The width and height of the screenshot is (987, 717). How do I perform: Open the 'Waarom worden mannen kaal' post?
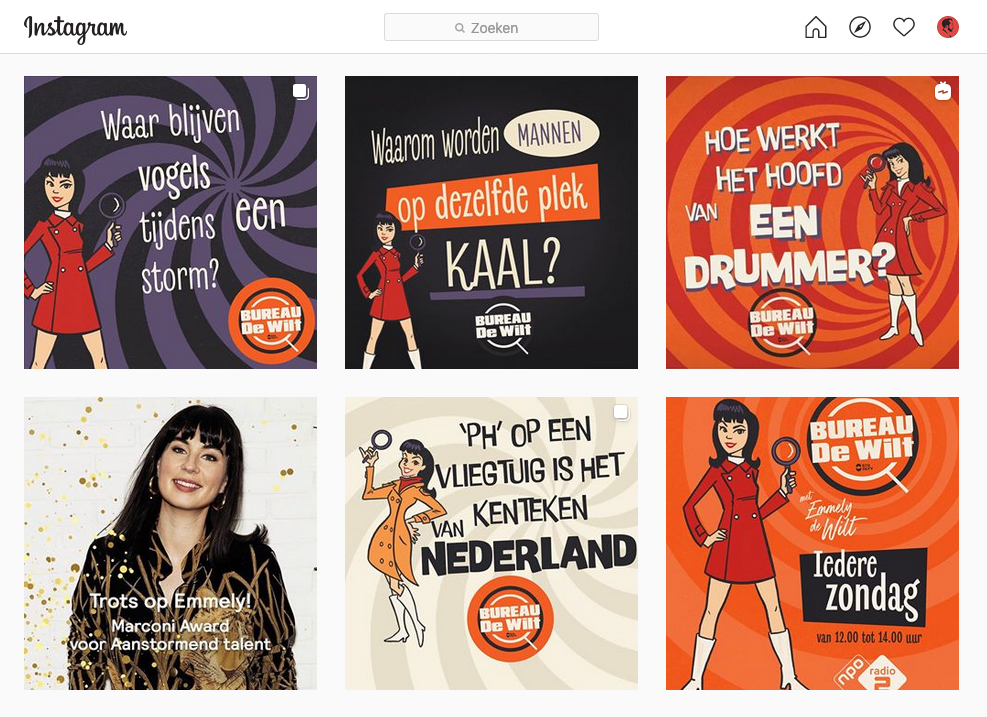(492, 222)
